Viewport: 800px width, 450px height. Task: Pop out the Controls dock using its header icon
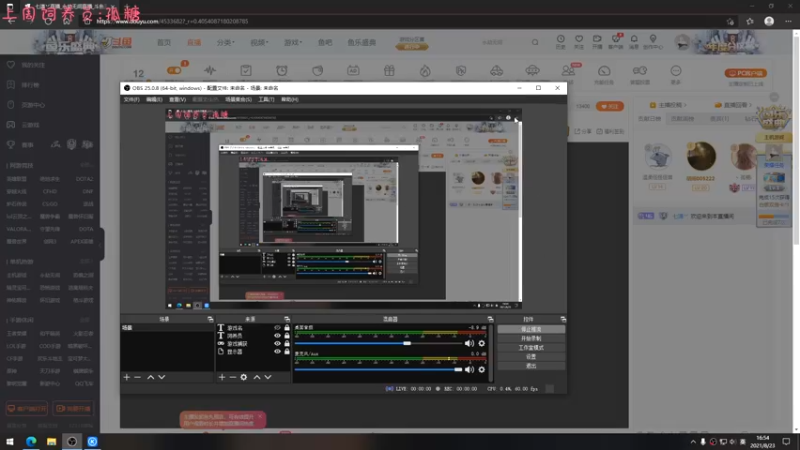(563, 319)
